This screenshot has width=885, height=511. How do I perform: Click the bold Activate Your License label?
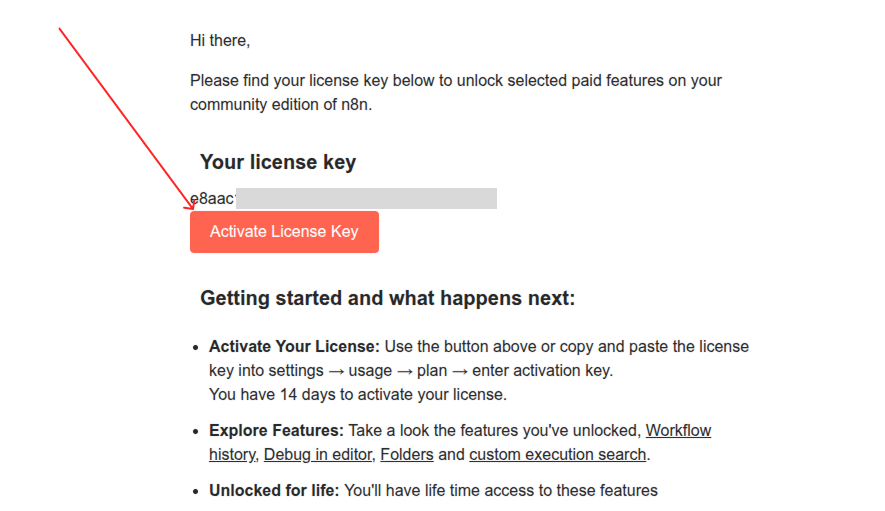tap(294, 346)
